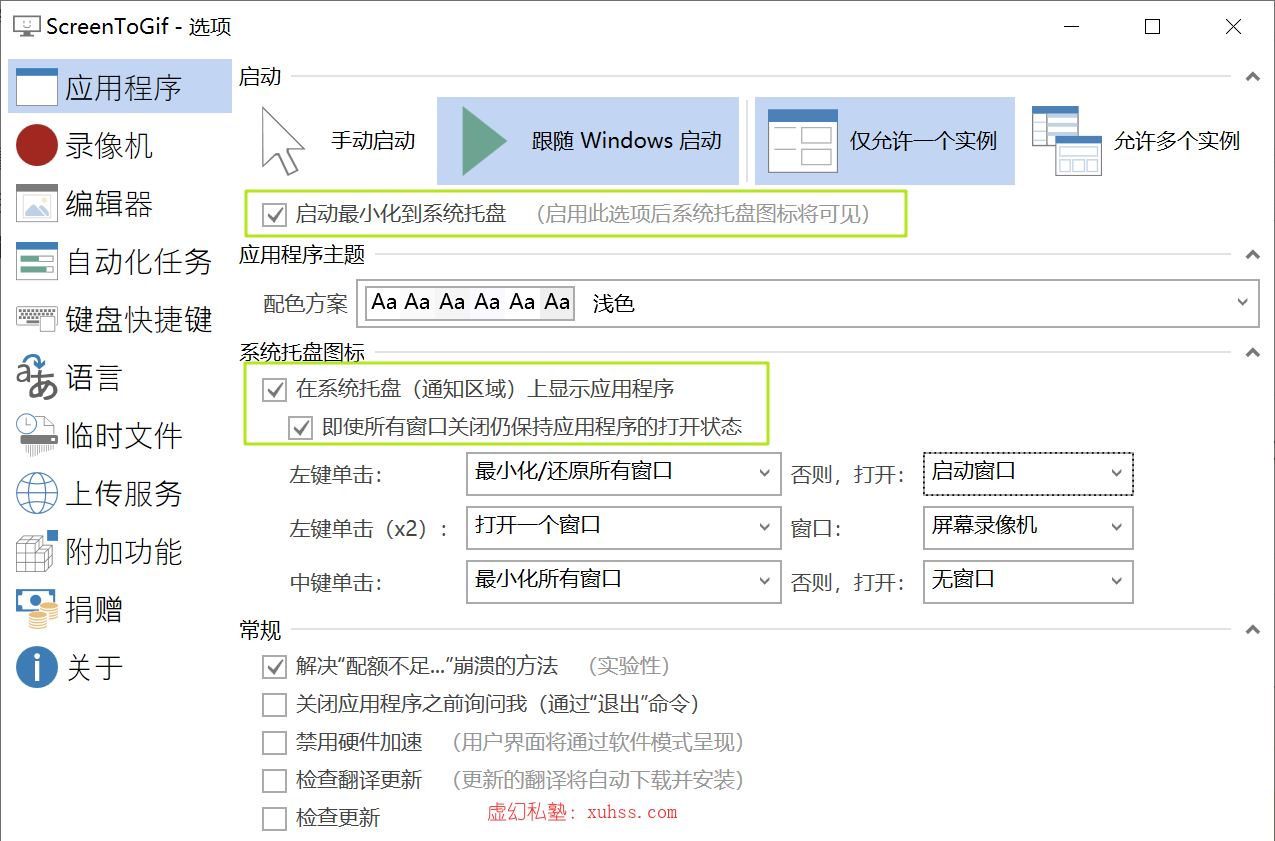Open the 附加功能 tab
Image resolution: width=1275 pixels, height=841 pixels.
[x=120, y=551]
